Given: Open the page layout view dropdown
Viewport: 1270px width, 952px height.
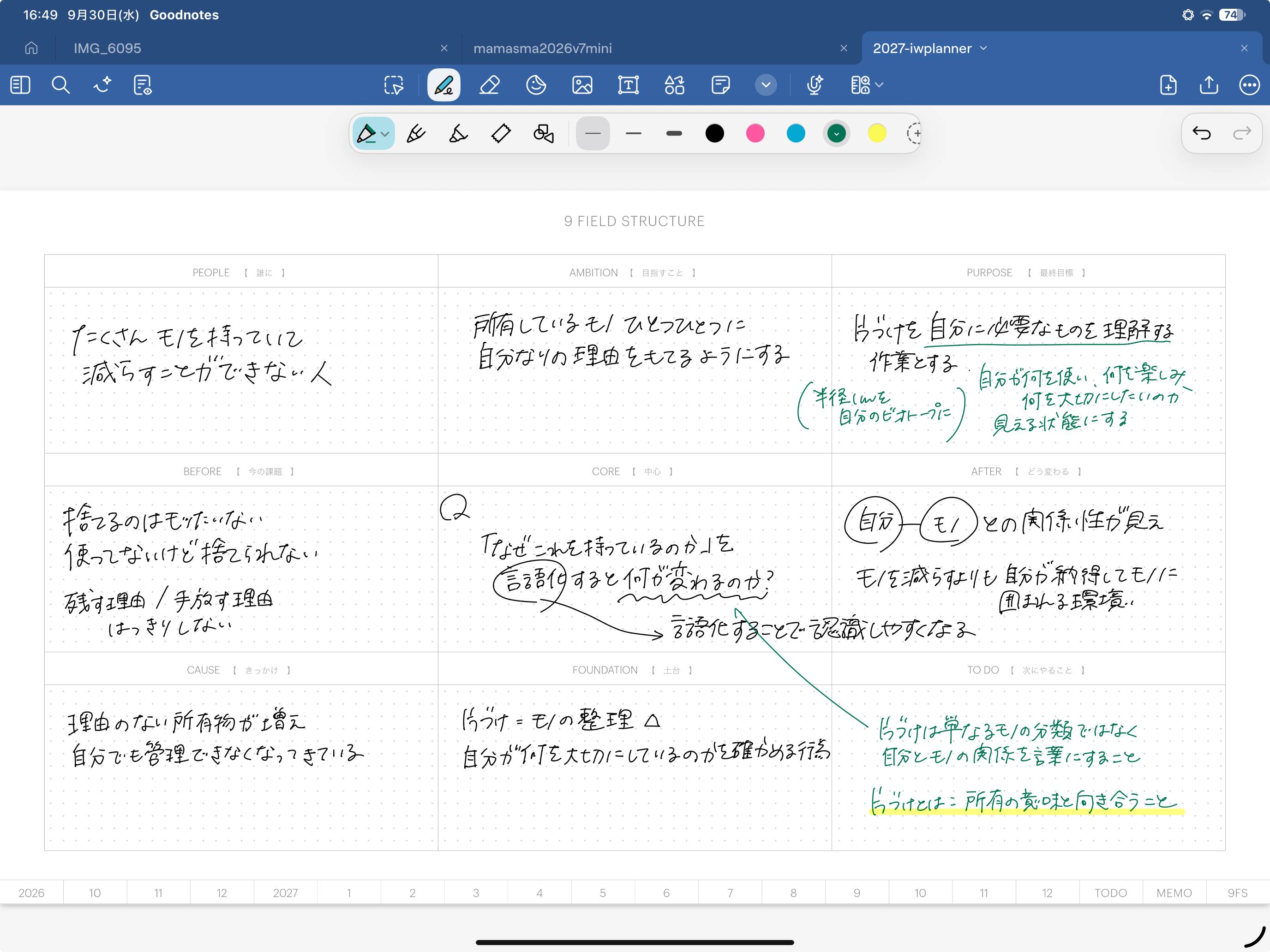Looking at the screenshot, I should coord(866,85).
